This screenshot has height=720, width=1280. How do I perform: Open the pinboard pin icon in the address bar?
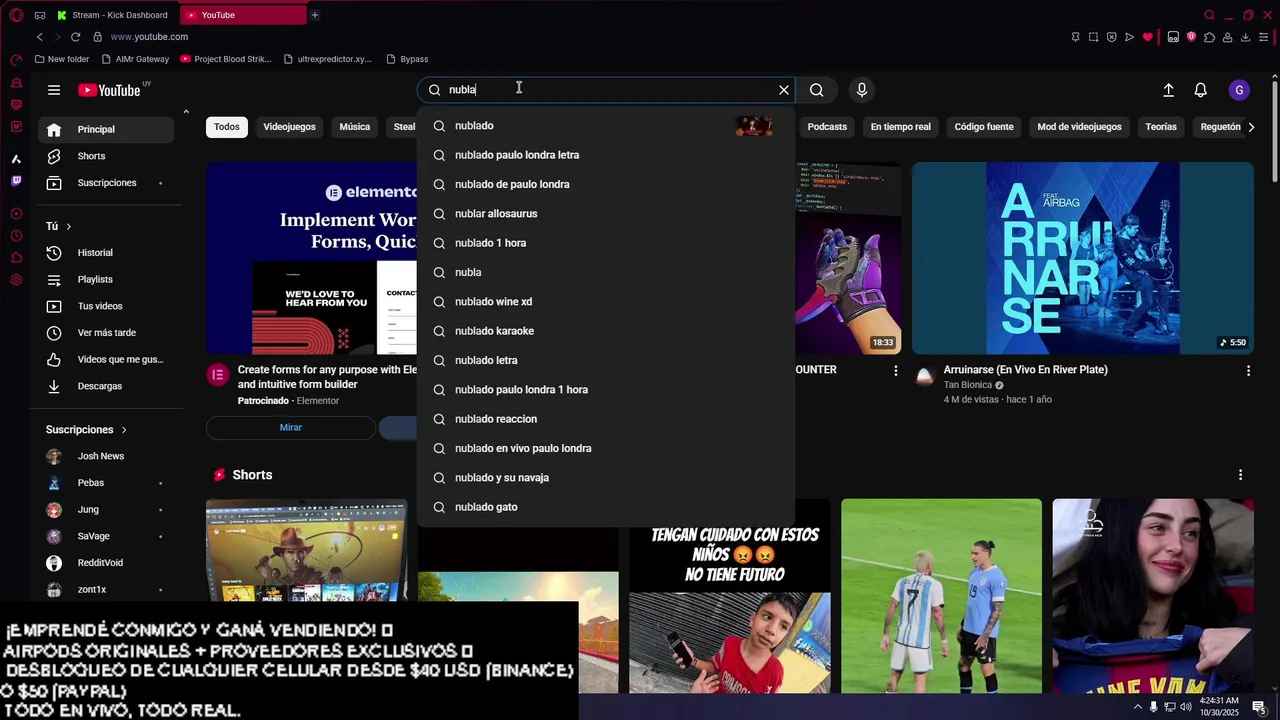(1075, 37)
